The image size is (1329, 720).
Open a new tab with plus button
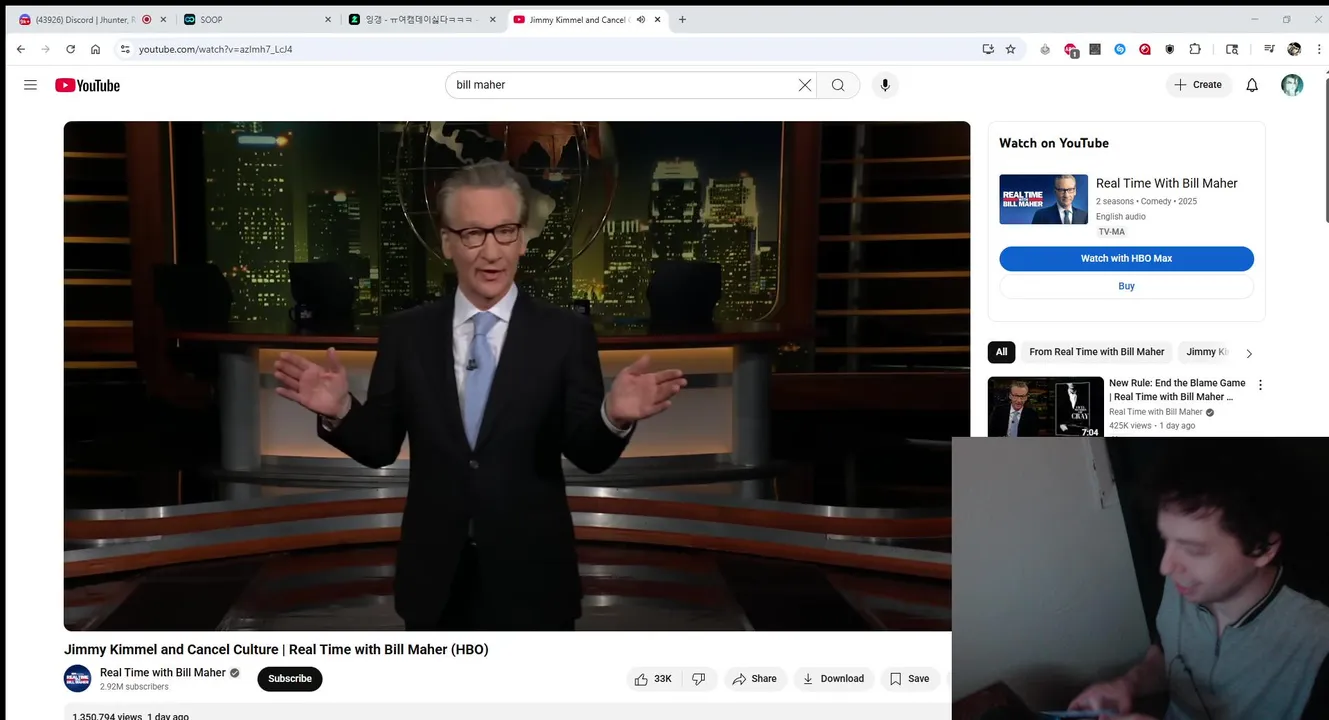(x=682, y=20)
